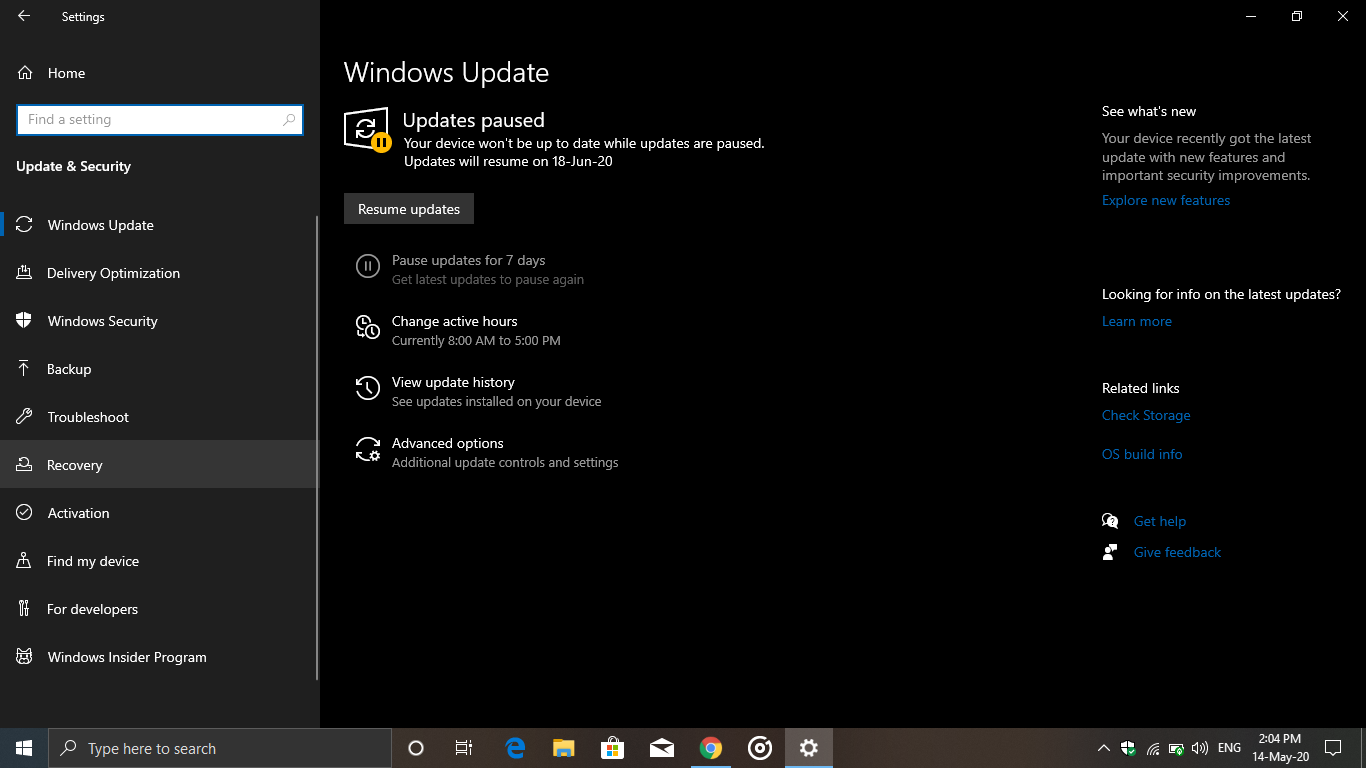Show hidden icons tray arrow
This screenshot has height=768, width=1366.
pos(1104,748)
